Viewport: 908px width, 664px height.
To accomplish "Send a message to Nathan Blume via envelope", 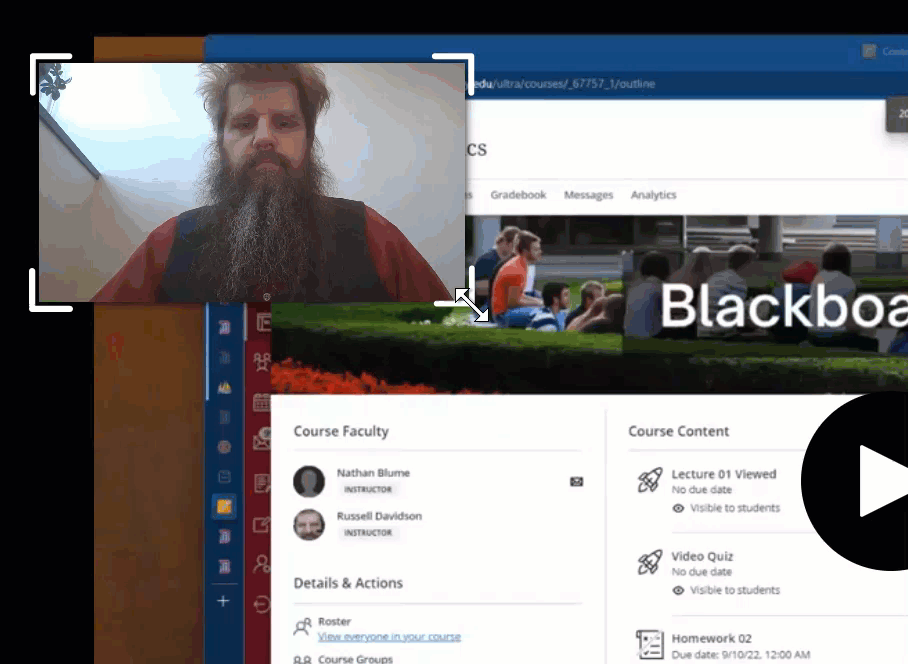I will (576, 482).
